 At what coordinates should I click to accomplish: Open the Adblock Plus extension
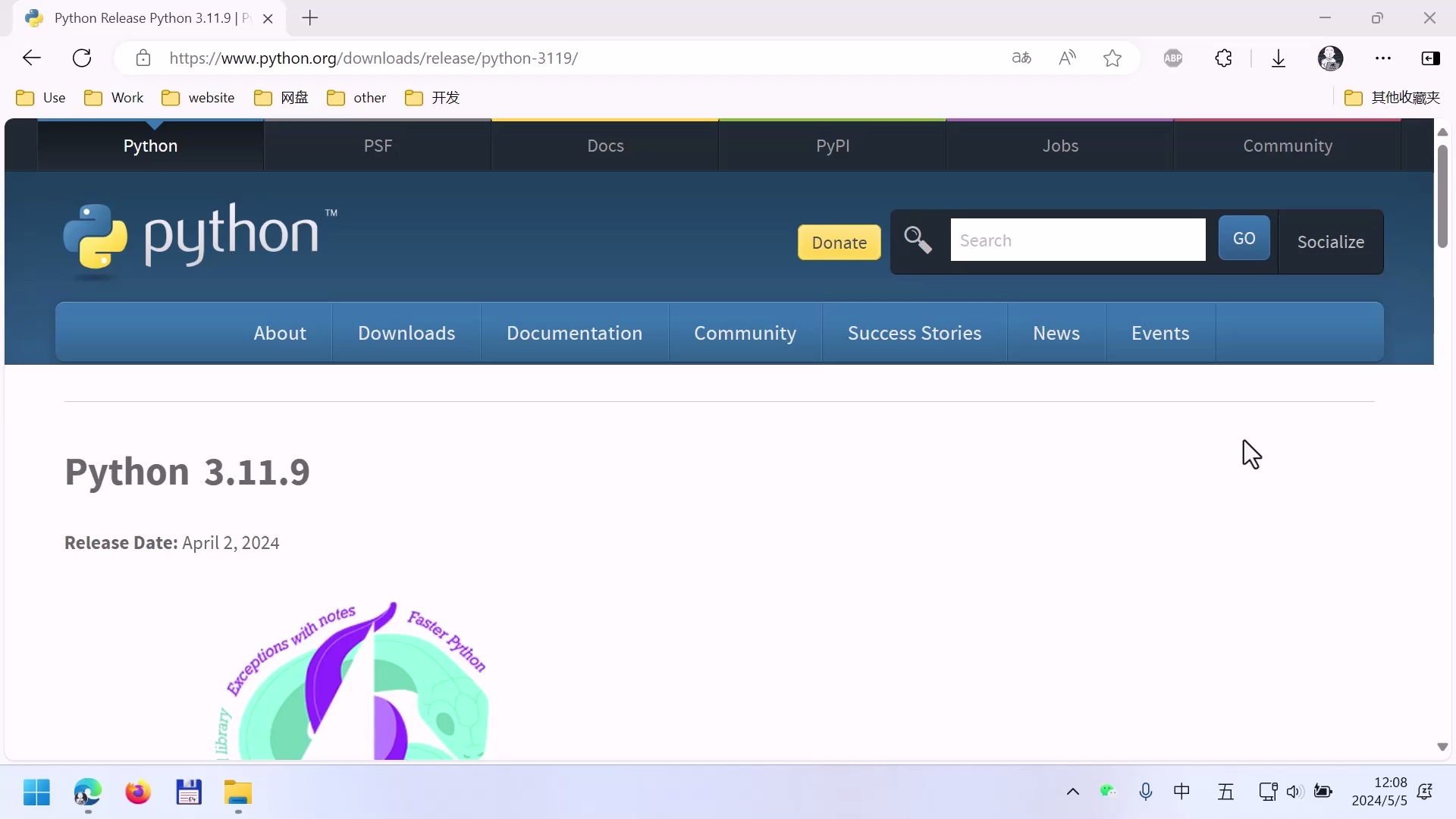(1173, 58)
